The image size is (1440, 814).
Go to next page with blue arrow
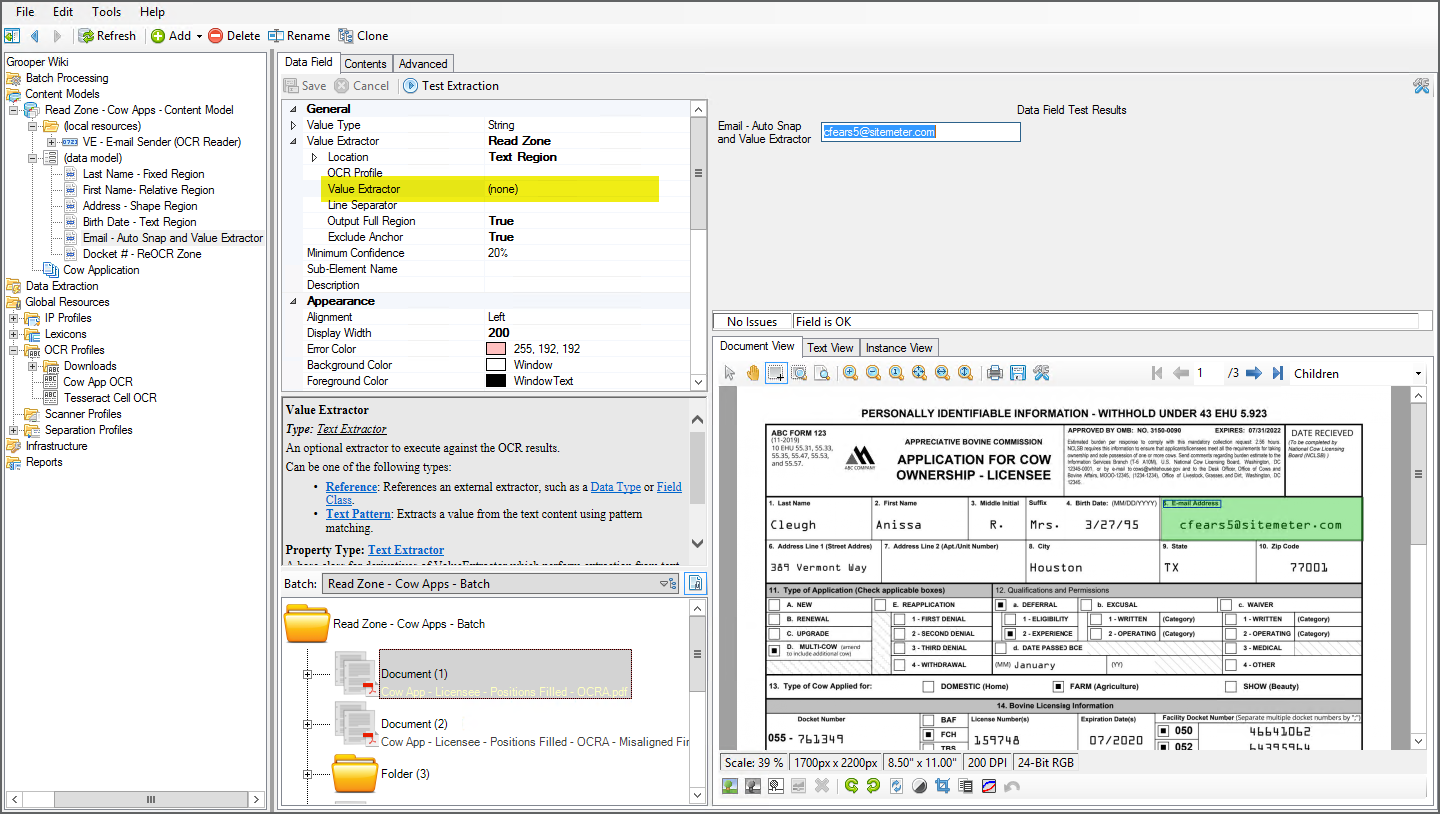[x=1255, y=373]
